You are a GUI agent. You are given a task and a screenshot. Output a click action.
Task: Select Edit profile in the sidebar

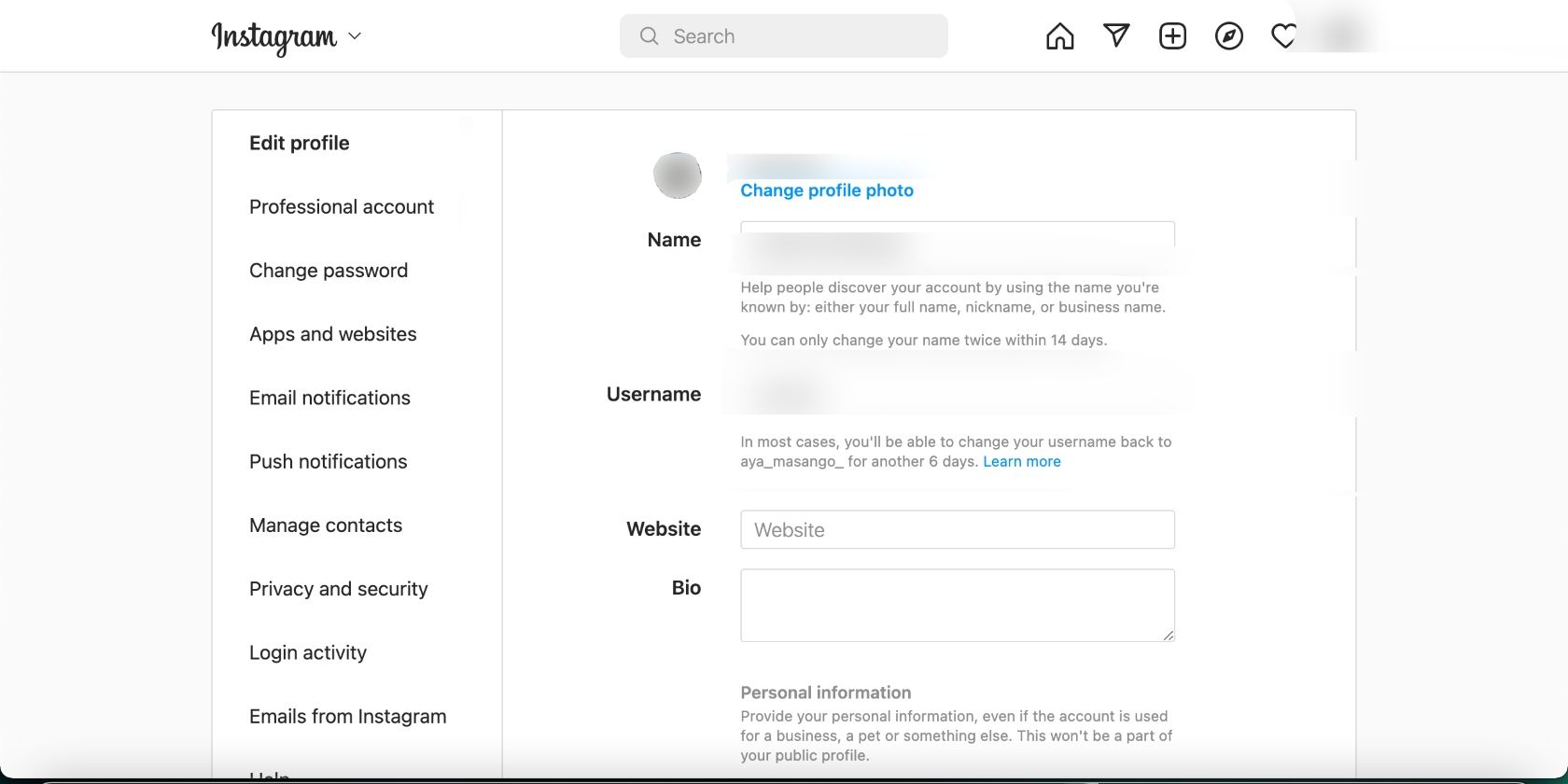pos(299,143)
